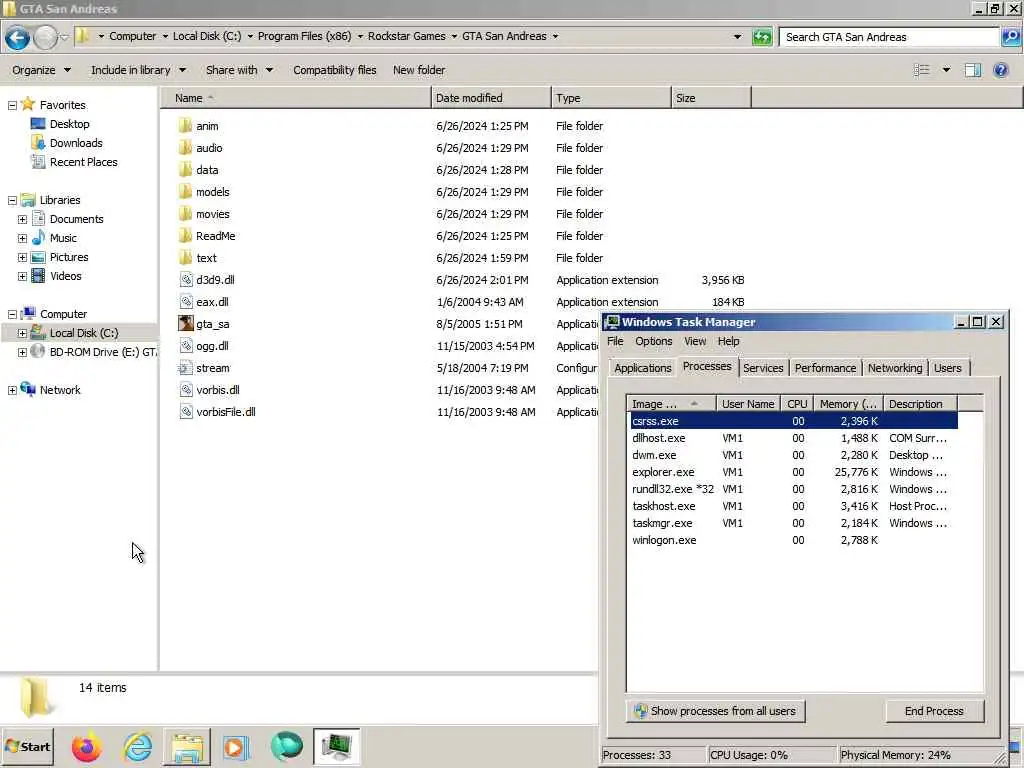Select the gta_sa application icon
This screenshot has height=768, width=1024.
coord(185,323)
